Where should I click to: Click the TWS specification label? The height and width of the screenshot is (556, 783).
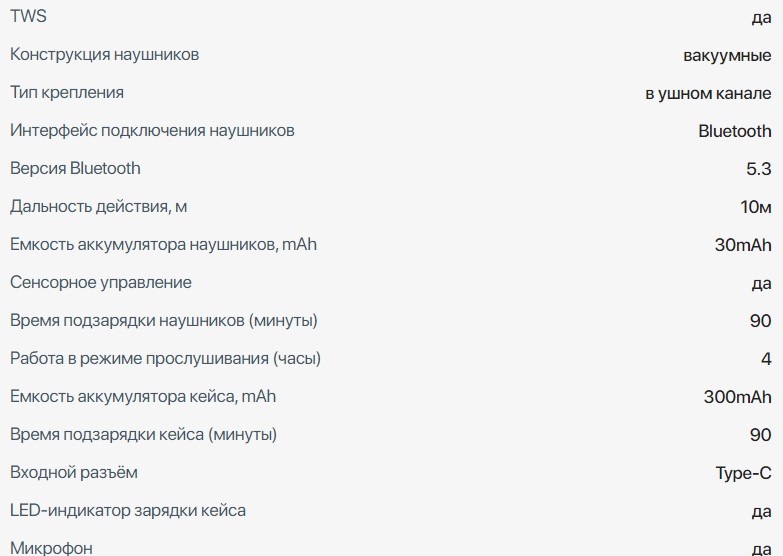28,17
